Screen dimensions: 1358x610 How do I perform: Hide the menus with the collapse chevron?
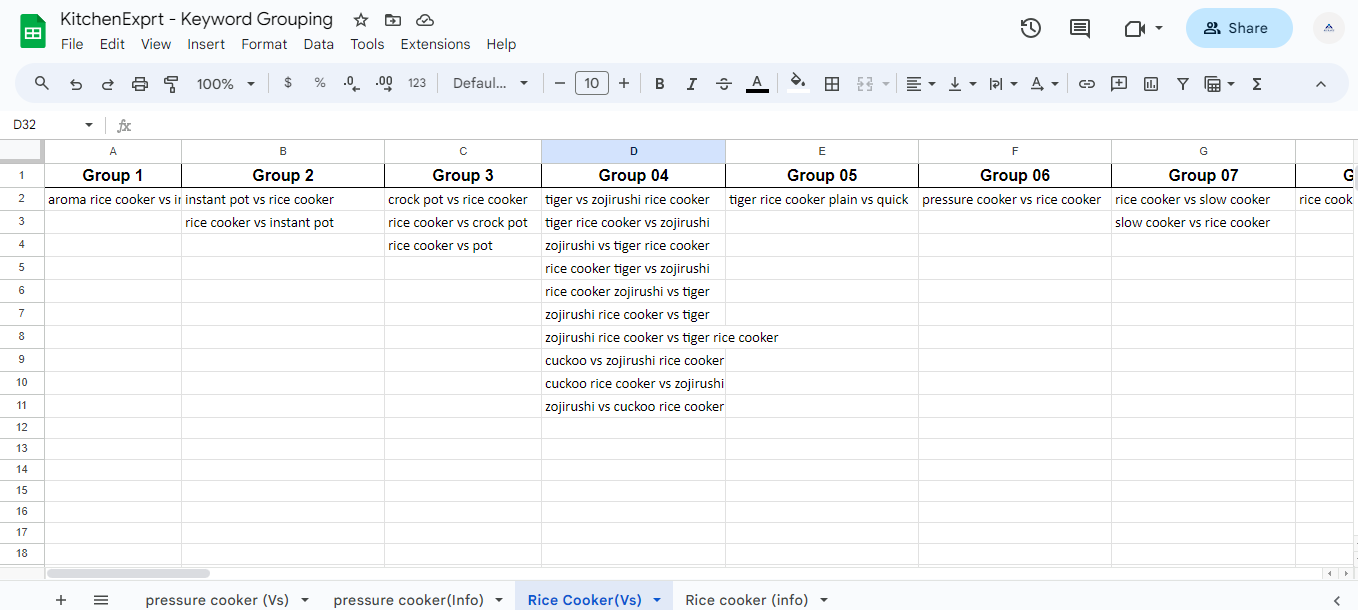coord(1320,84)
